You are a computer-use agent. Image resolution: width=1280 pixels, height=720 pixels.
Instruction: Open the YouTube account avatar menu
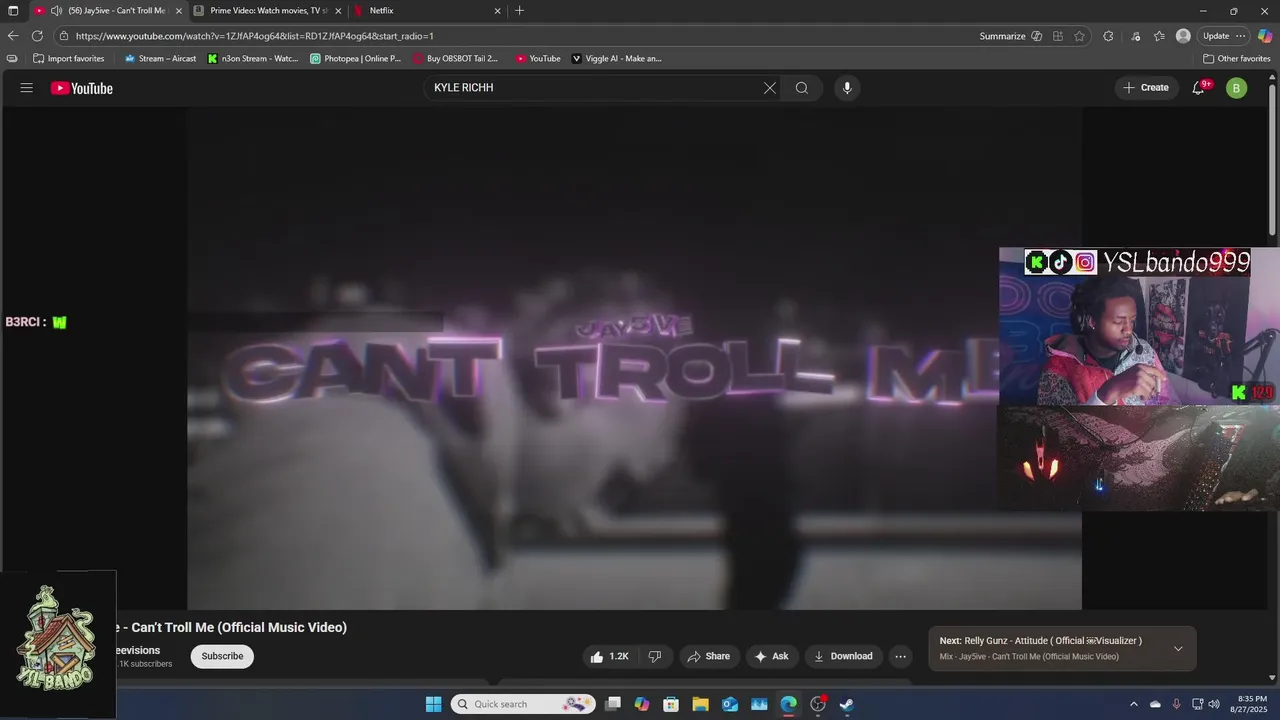1237,88
